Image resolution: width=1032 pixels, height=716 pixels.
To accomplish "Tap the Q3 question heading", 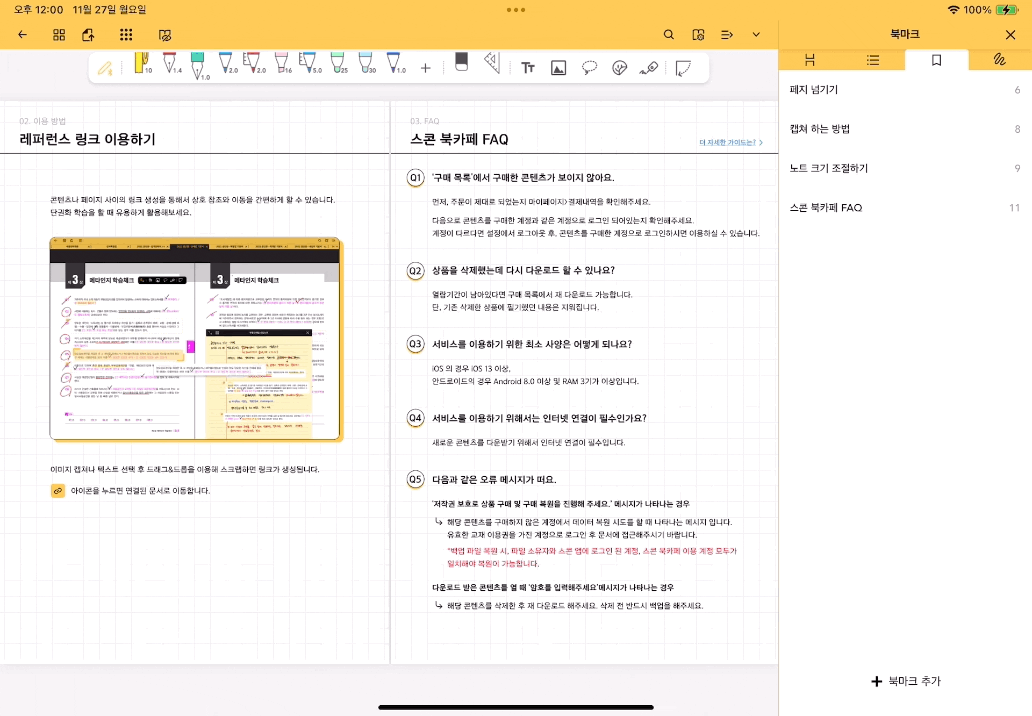I will (532, 344).
